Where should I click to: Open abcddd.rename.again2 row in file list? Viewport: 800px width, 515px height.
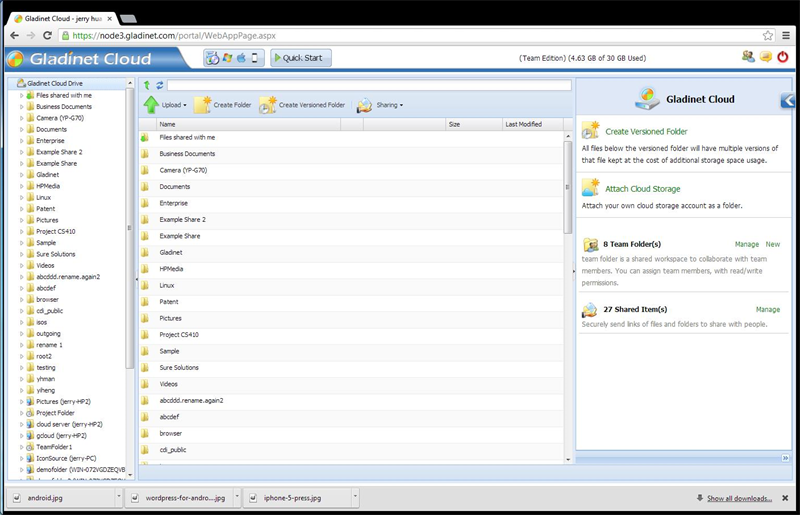(x=351, y=401)
